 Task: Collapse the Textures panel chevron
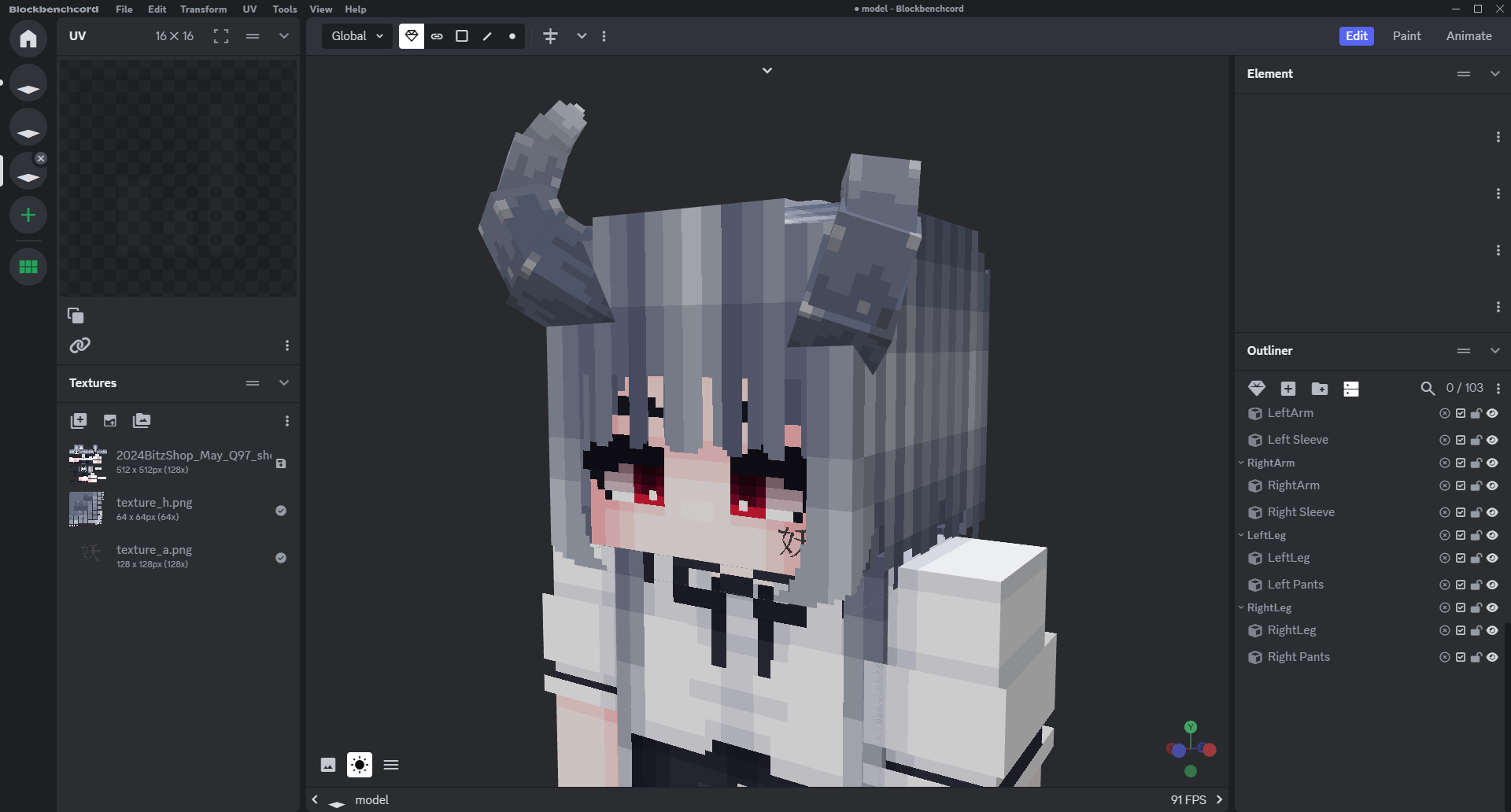point(284,383)
